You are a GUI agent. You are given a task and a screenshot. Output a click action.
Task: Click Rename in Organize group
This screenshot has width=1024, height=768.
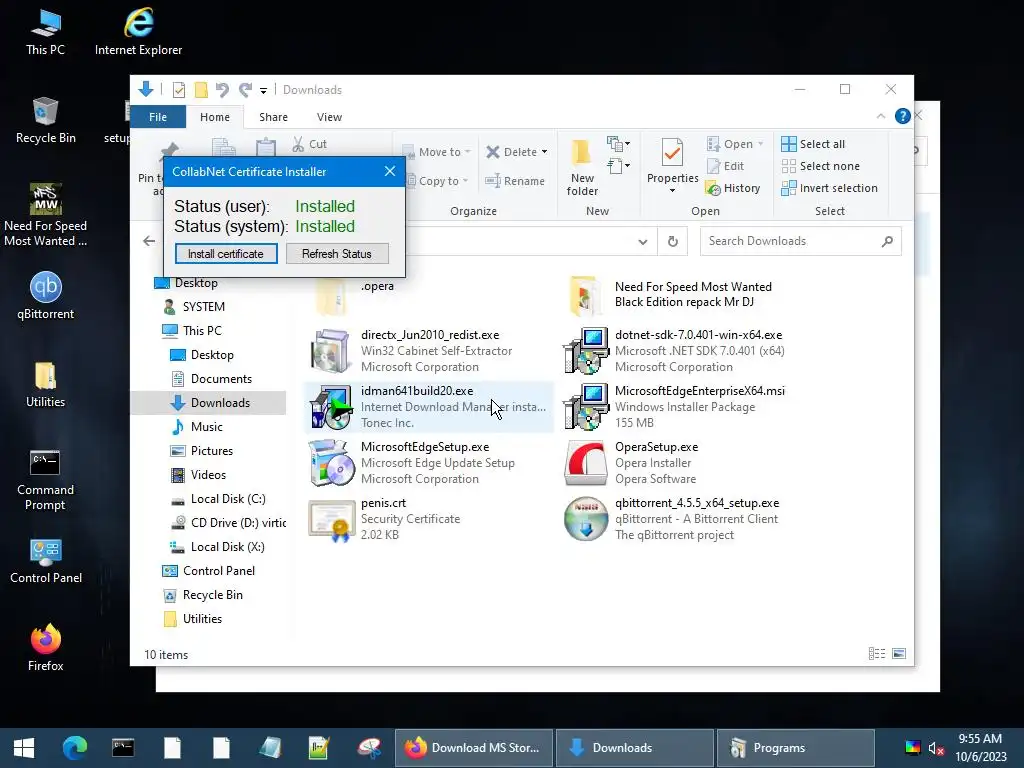(x=515, y=181)
